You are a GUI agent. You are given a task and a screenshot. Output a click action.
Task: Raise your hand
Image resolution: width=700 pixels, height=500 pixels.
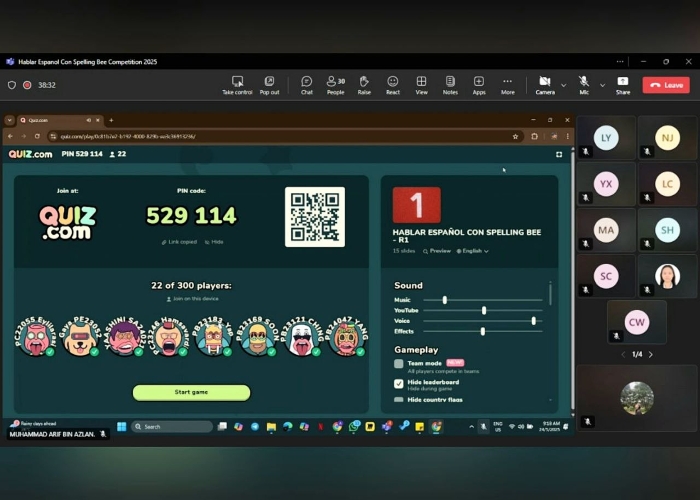[364, 85]
